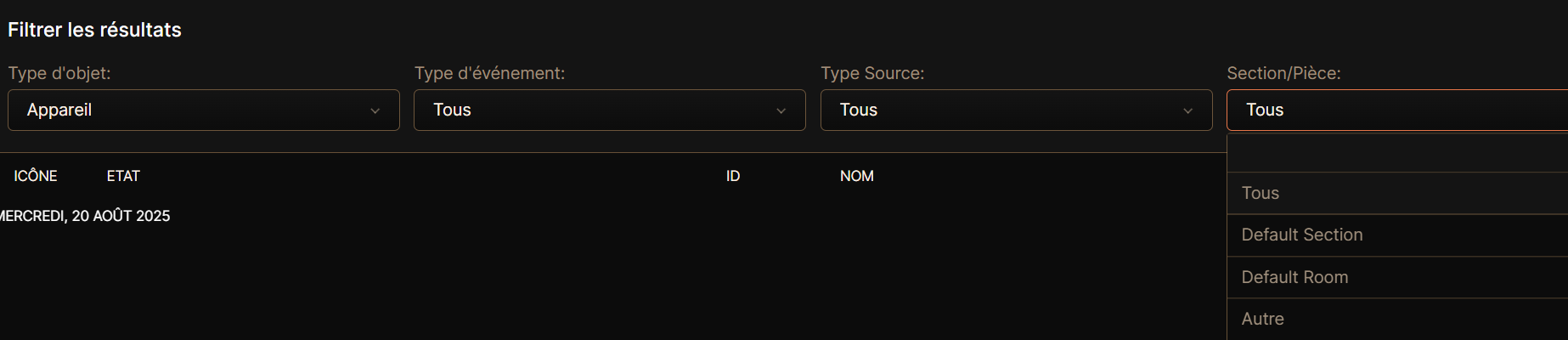The image size is (1568, 340).
Task: Click the ICÔNE column header
Action: click(x=36, y=176)
